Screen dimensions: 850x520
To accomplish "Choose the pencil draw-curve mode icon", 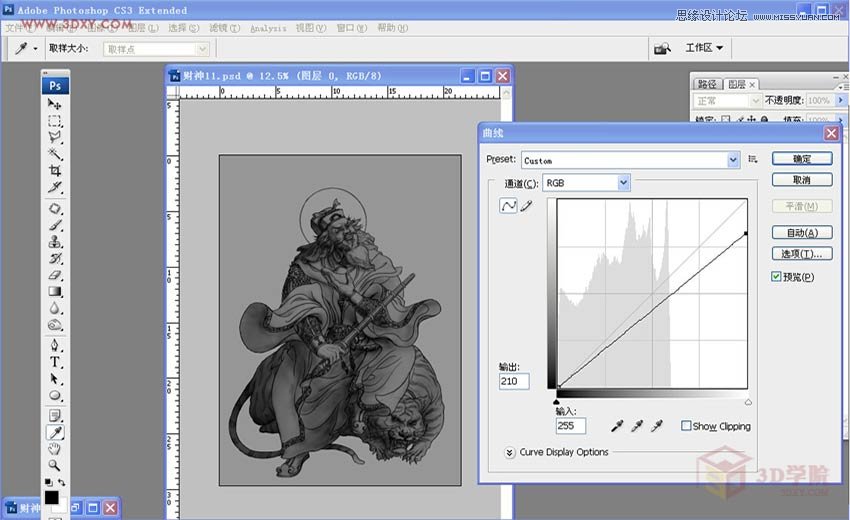I will tap(526, 206).
